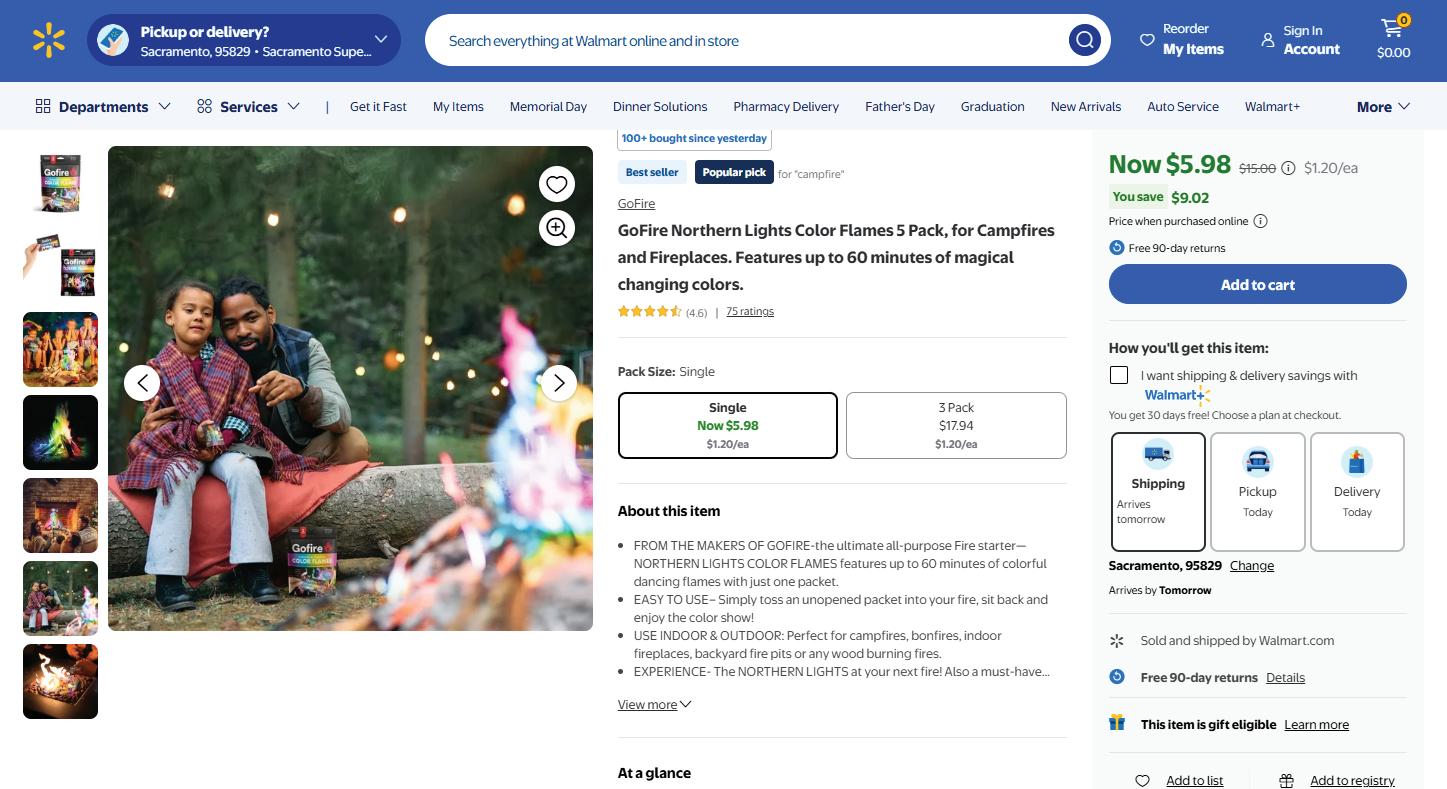Click the Services icon

click(204, 106)
